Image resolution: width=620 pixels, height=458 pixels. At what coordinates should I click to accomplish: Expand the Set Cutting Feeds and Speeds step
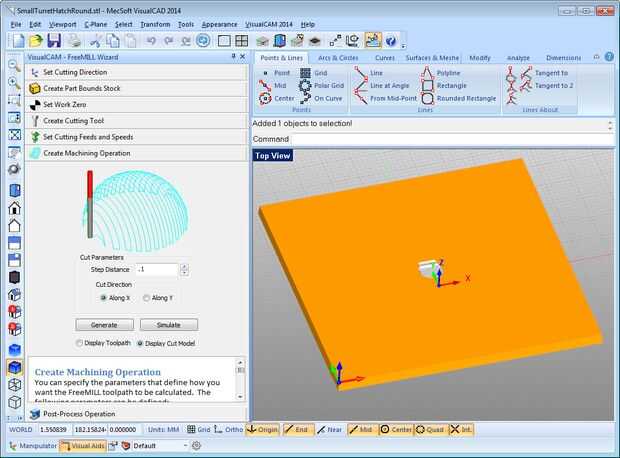point(137,137)
